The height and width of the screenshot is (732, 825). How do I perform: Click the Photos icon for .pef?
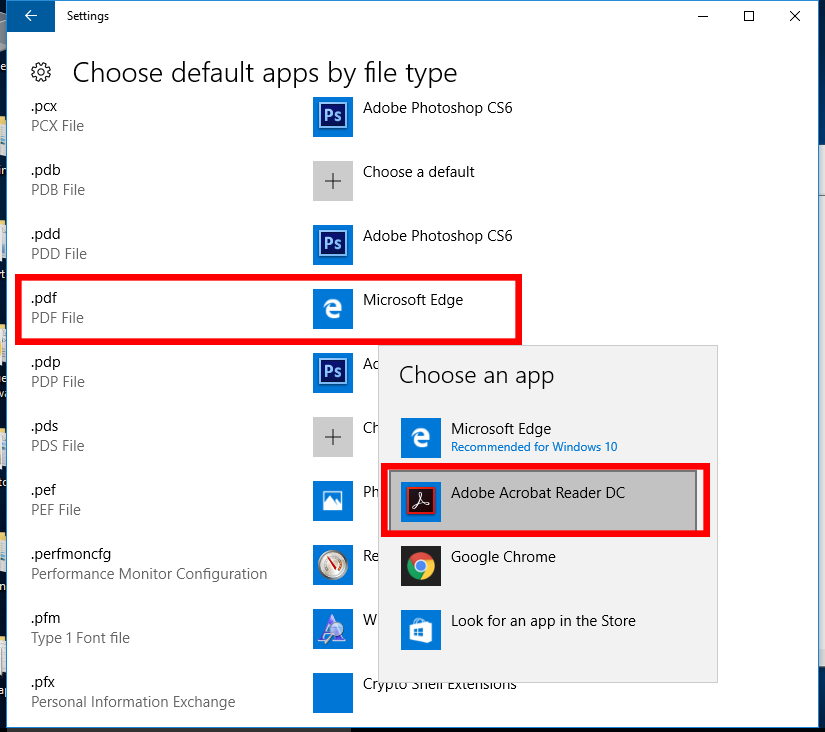(333, 501)
